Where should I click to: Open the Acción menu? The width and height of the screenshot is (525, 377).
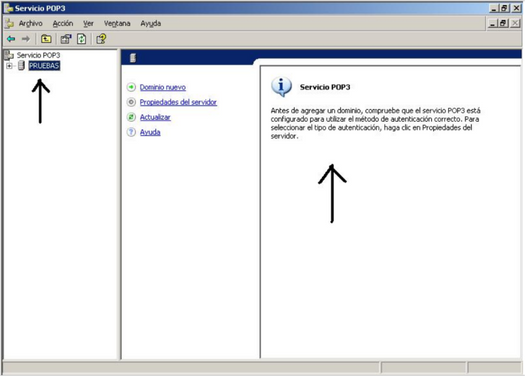(63, 23)
